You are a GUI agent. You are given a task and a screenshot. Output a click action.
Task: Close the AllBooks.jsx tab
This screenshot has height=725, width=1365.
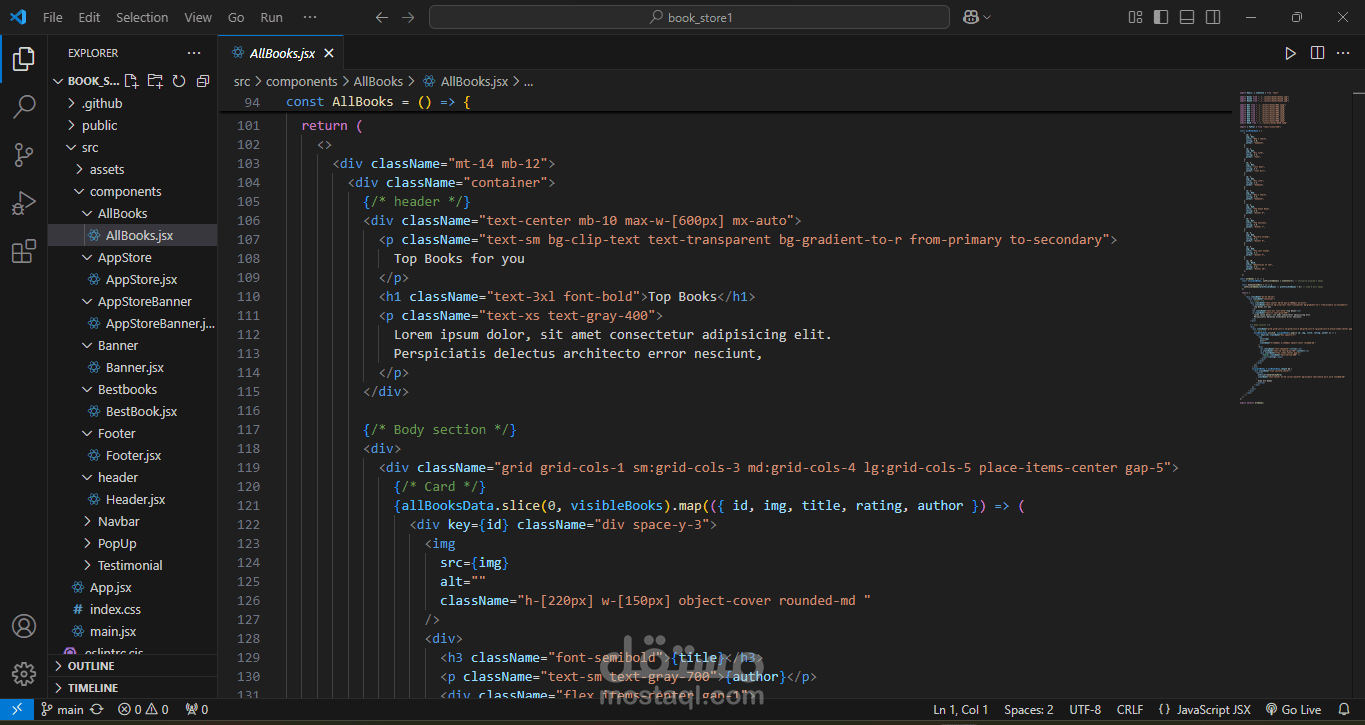click(x=329, y=53)
